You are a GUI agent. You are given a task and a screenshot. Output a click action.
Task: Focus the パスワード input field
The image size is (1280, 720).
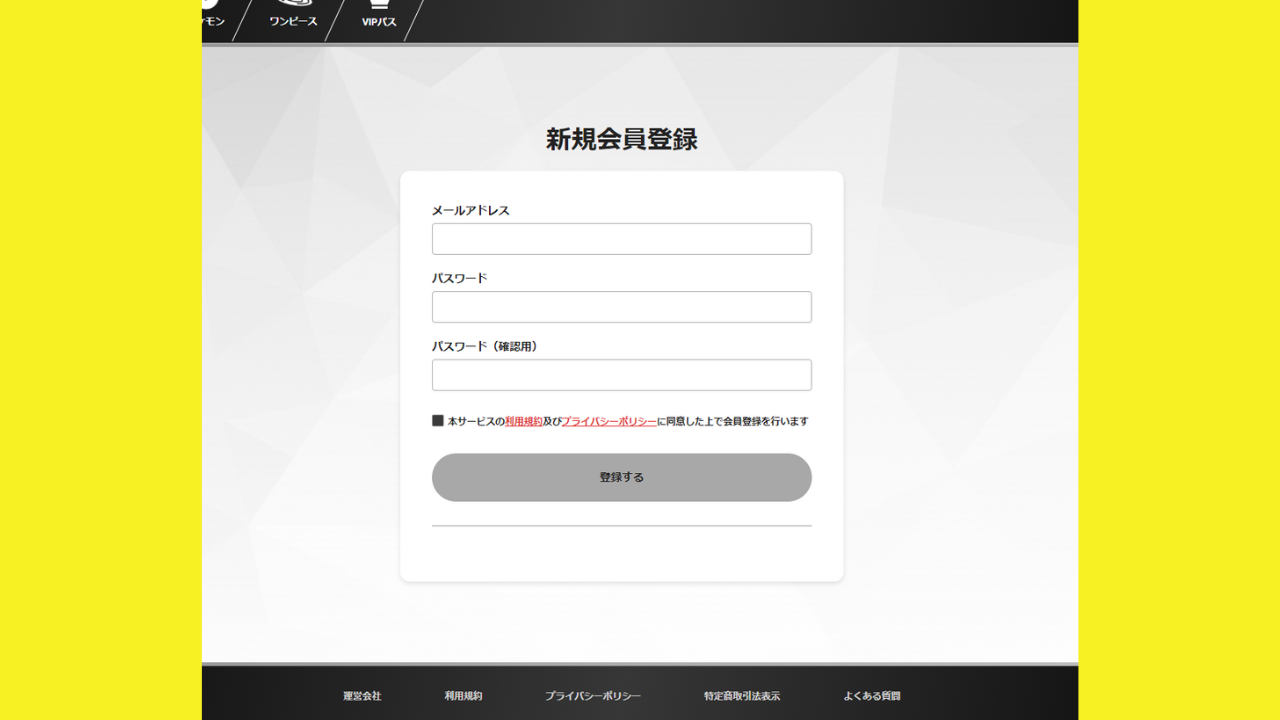click(621, 307)
